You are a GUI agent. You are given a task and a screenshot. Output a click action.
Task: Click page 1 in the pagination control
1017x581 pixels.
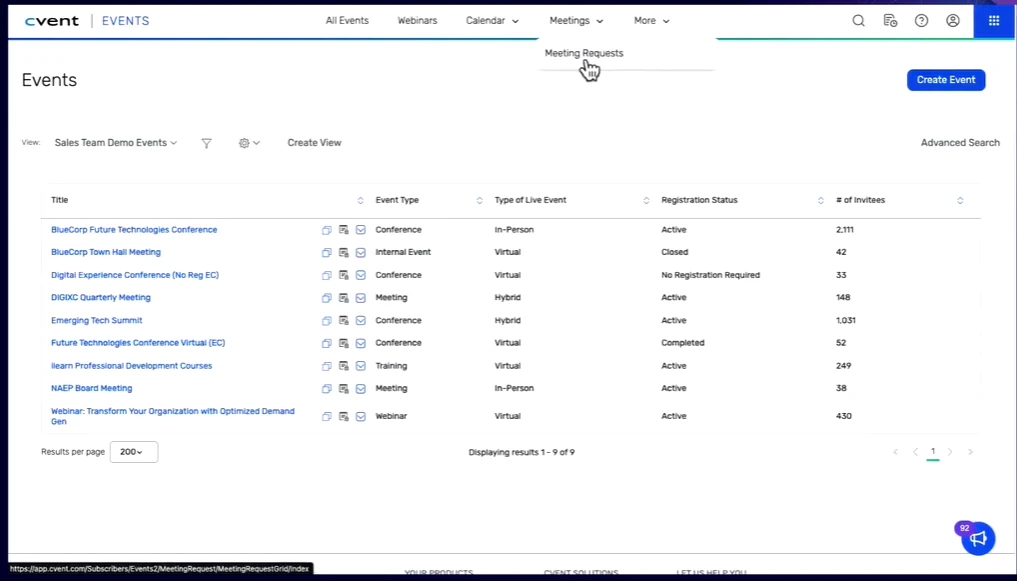point(933,451)
